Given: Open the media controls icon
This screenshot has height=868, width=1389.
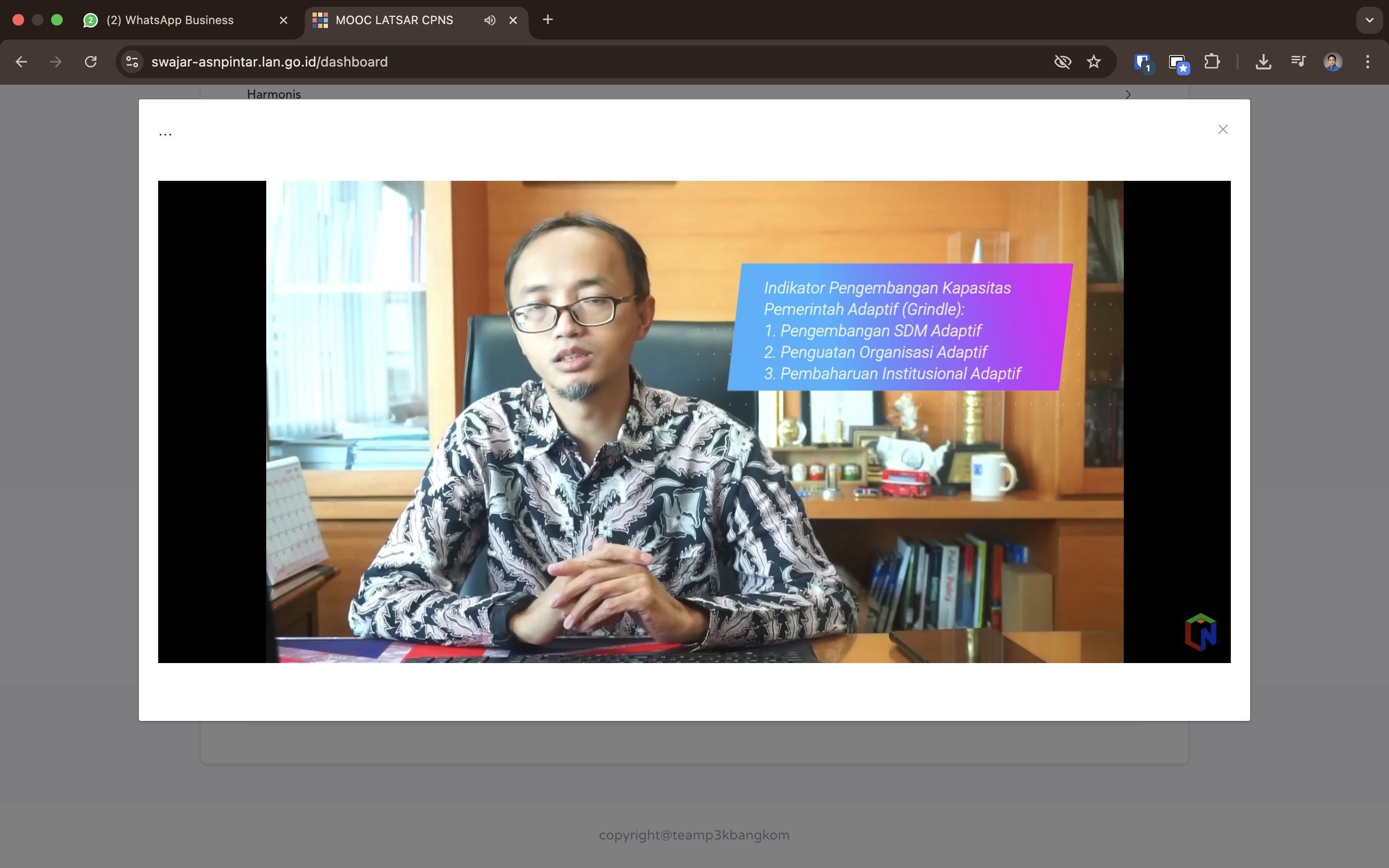Looking at the screenshot, I should (1298, 62).
